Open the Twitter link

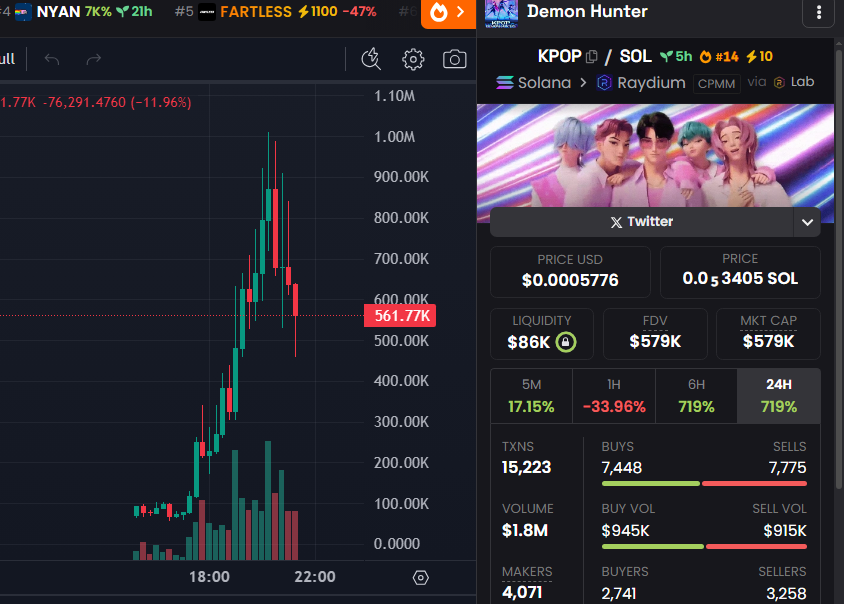coord(642,222)
